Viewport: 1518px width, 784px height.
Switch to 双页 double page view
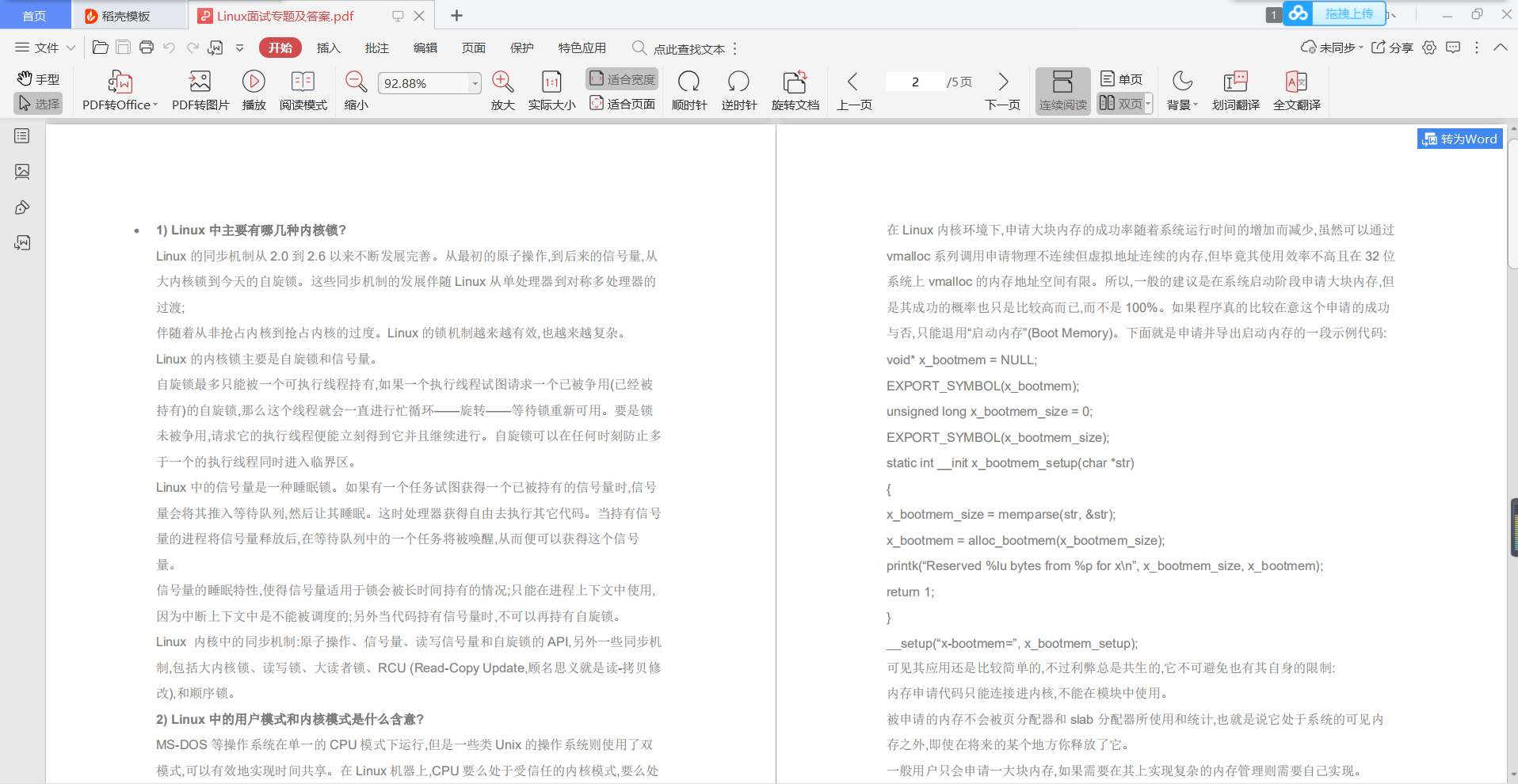(x=1120, y=103)
